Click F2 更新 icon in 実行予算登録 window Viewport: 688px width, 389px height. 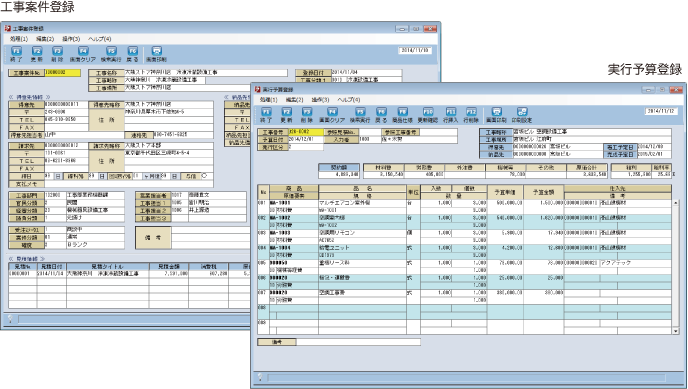[287, 115]
